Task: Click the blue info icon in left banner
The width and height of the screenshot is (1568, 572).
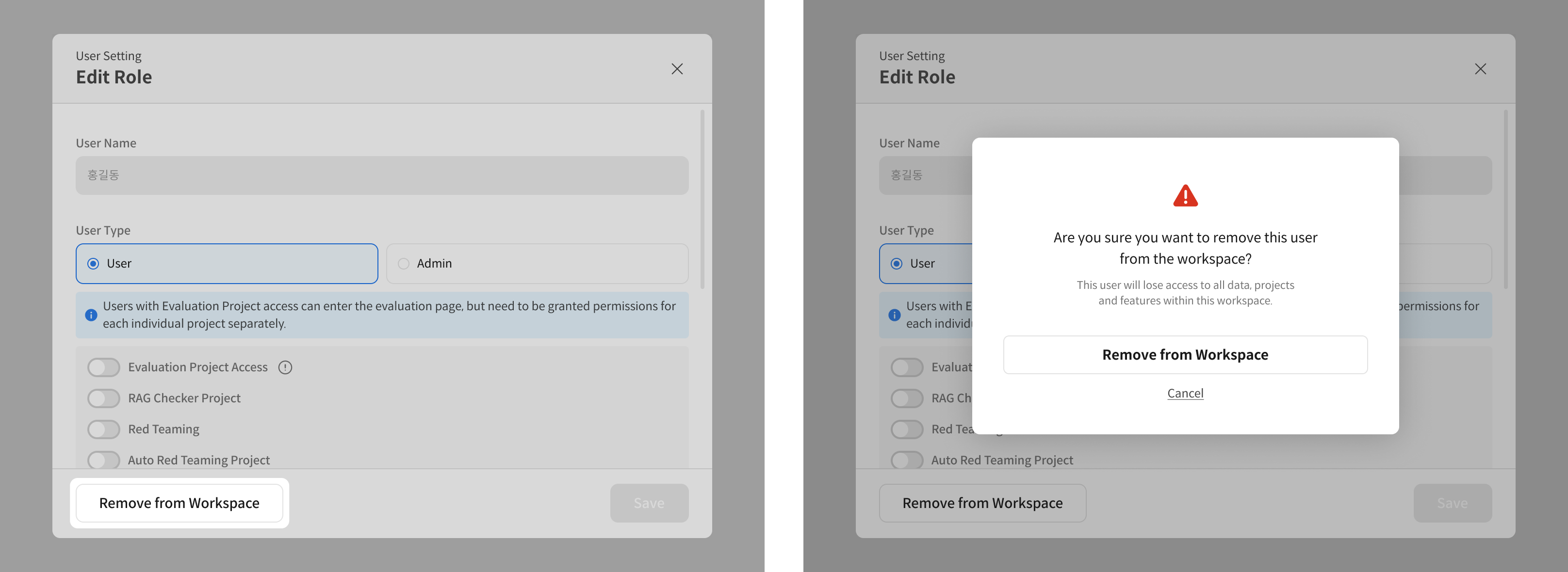Action: (x=91, y=315)
